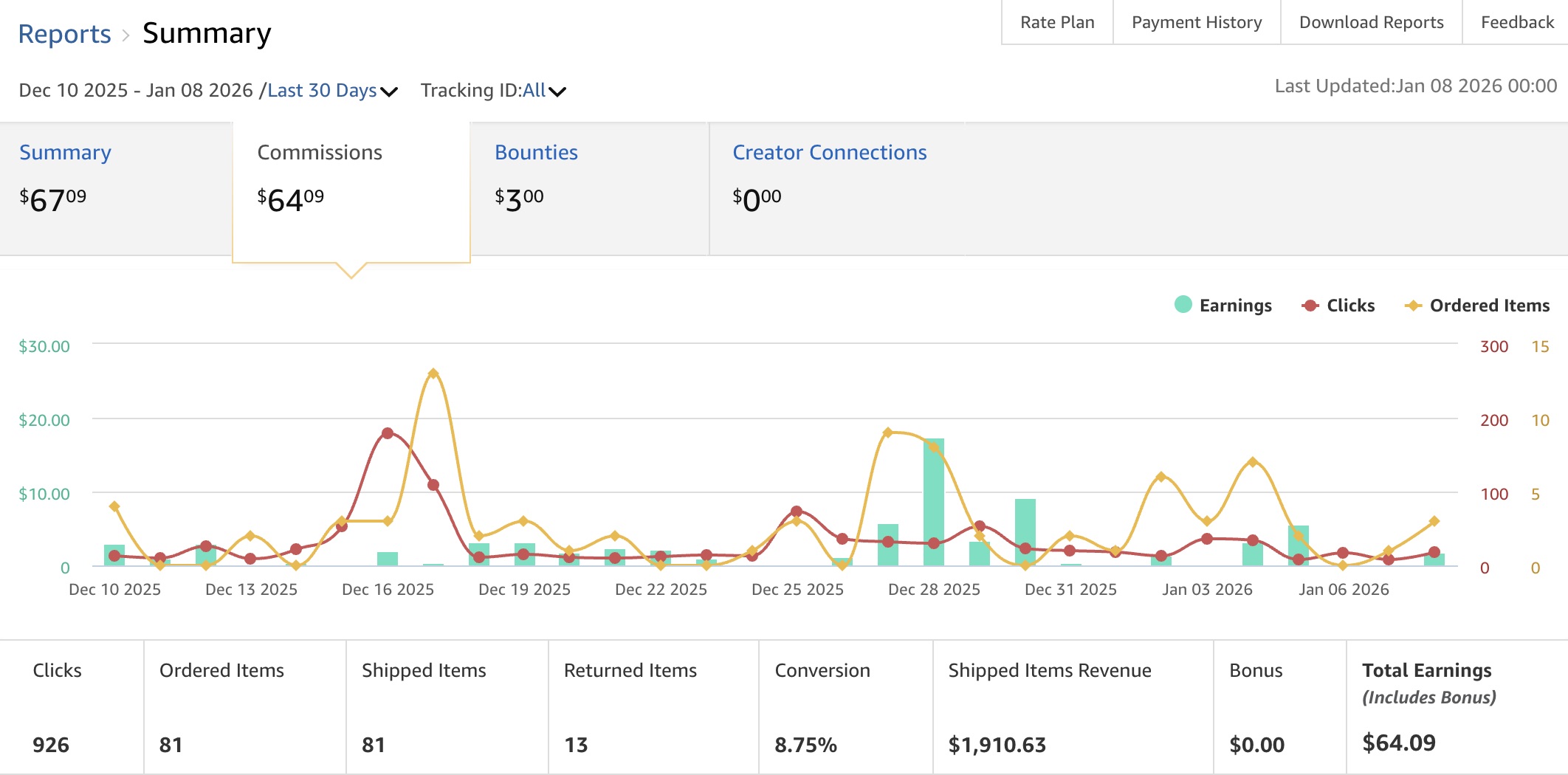The image size is (1568, 775).
Task: Select the Commissions tab
Action: [319, 152]
